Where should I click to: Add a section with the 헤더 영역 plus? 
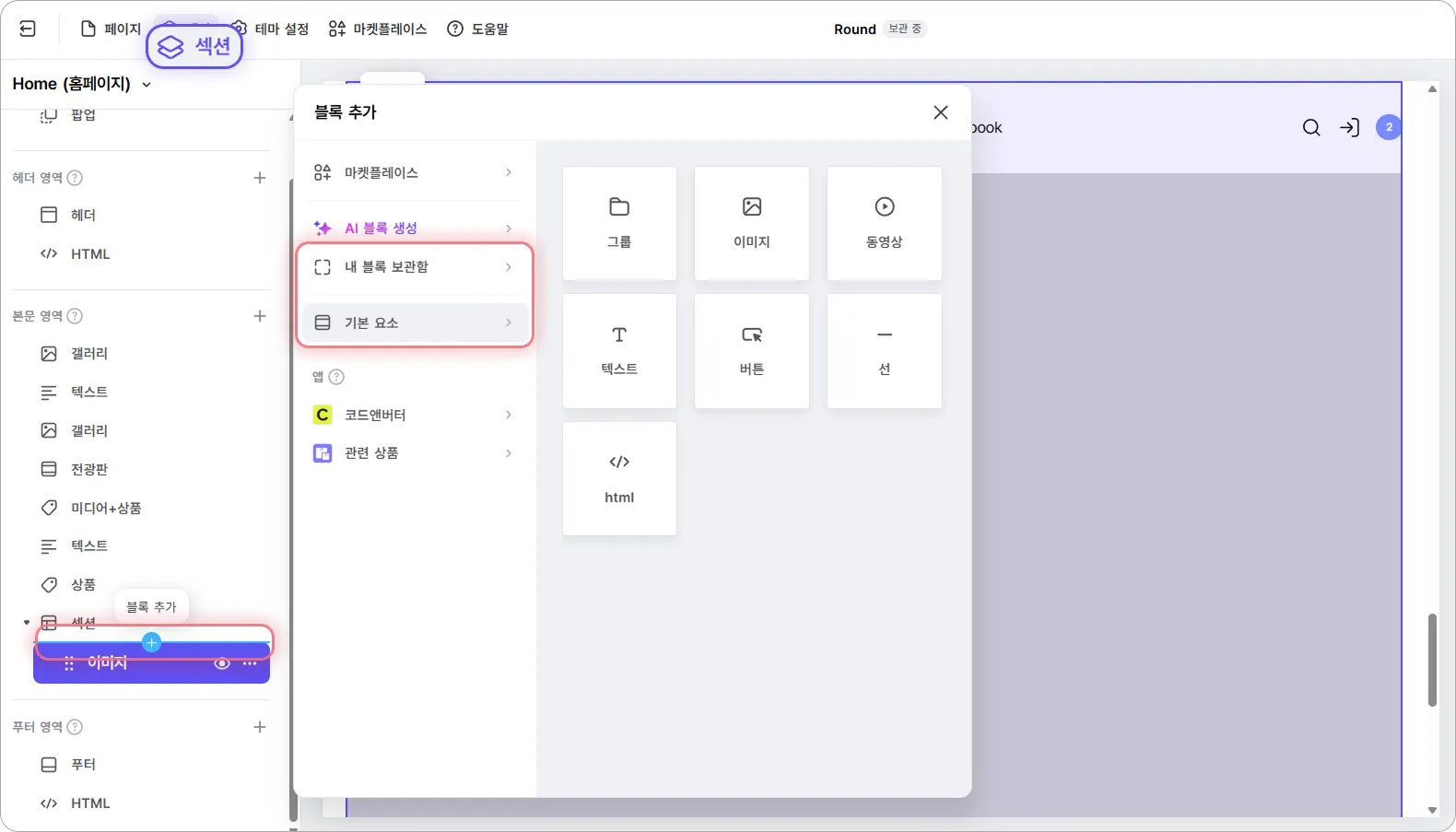pyautogui.click(x=260, y=178)
